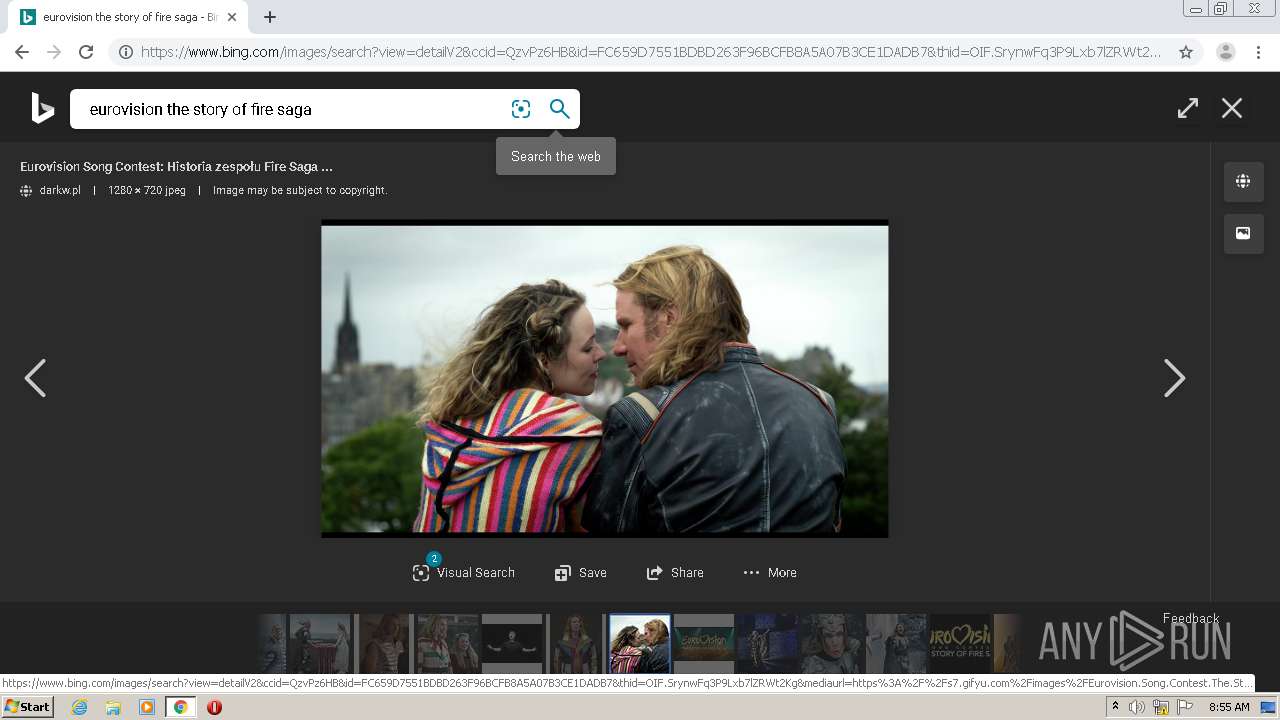1280x720 pixels.
Task: Expand image to full screen view
Action: 1188,108
